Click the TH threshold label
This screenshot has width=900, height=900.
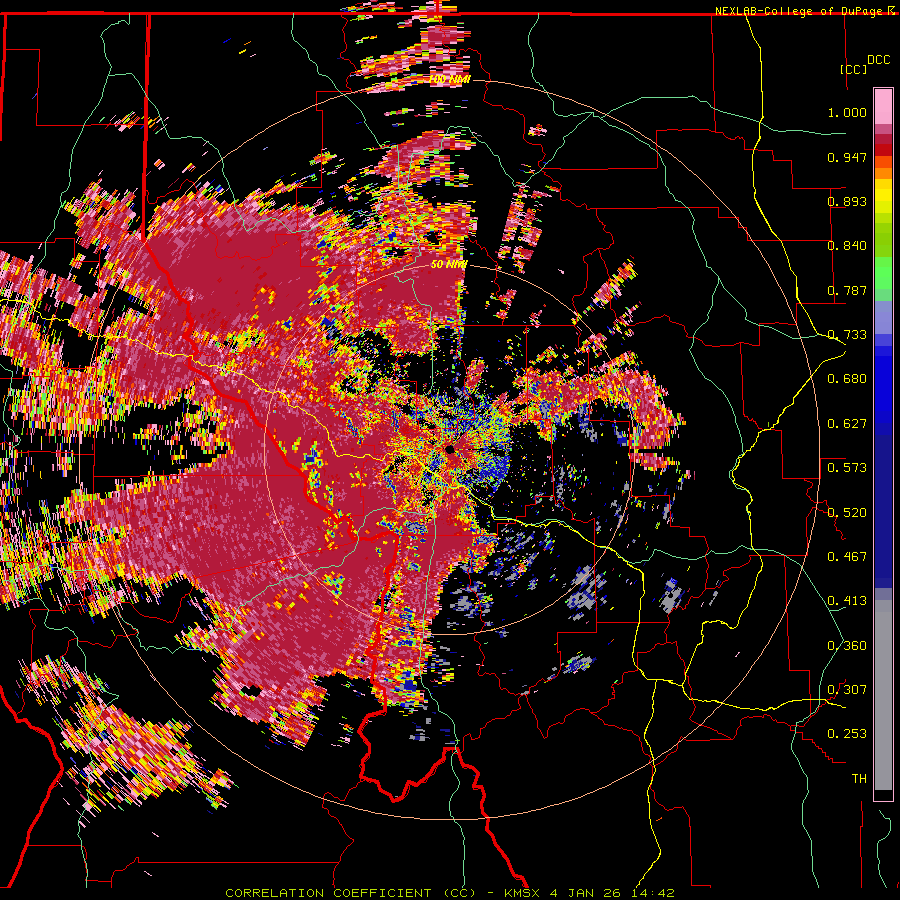859,779
